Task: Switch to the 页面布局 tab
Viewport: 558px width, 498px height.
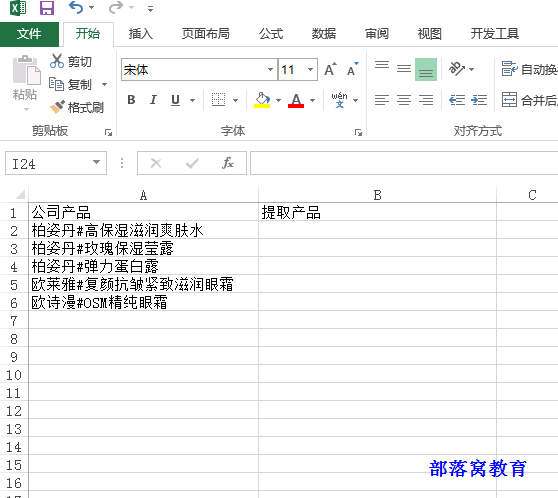Action: point(206,34)
